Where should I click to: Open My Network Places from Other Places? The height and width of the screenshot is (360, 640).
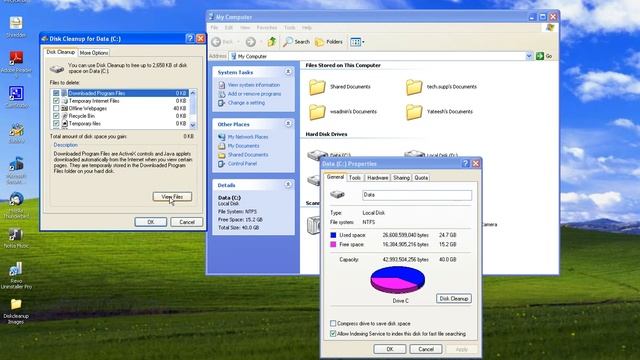[248, 137]
